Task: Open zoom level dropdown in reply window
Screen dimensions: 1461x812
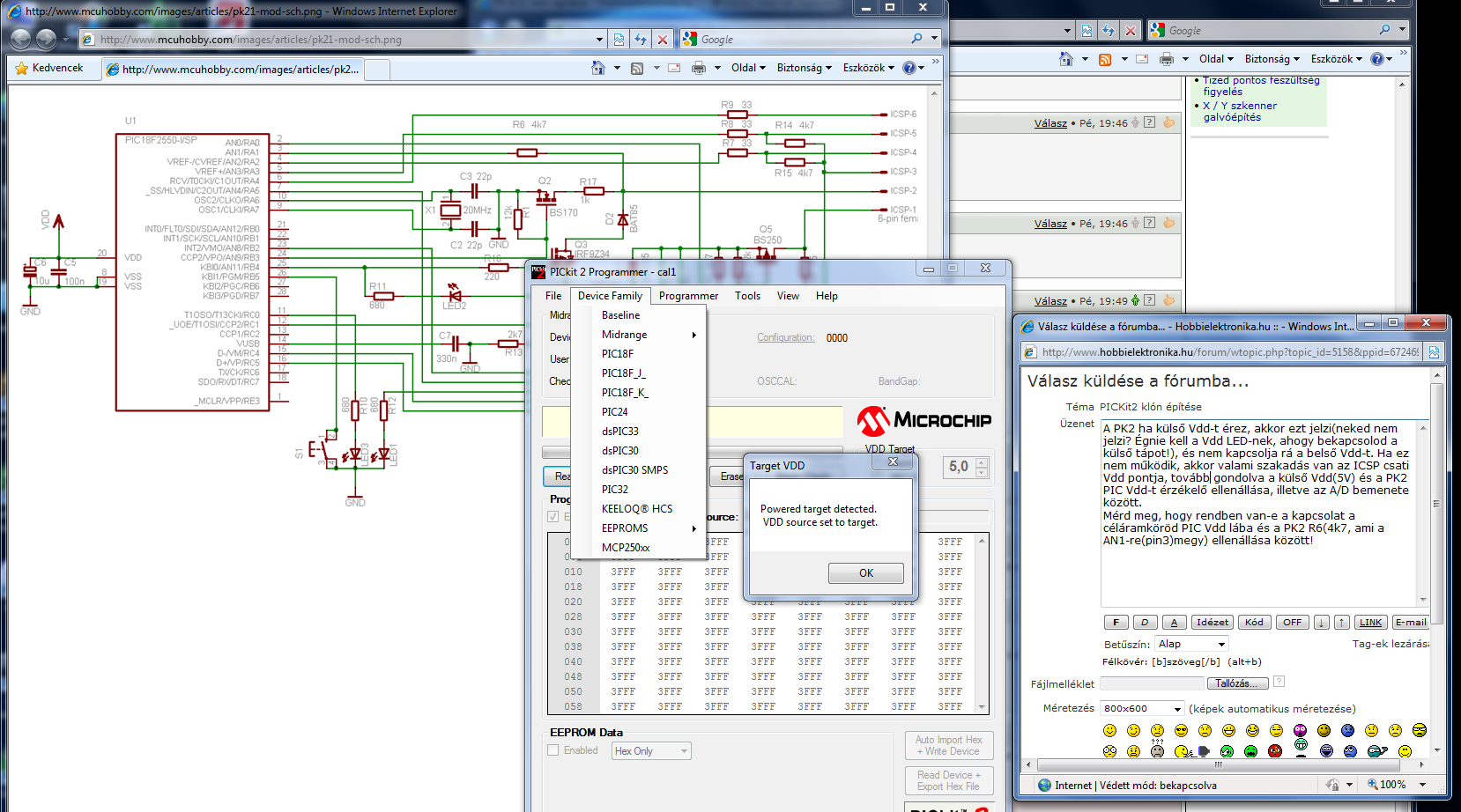Action: click(1422, 785)
